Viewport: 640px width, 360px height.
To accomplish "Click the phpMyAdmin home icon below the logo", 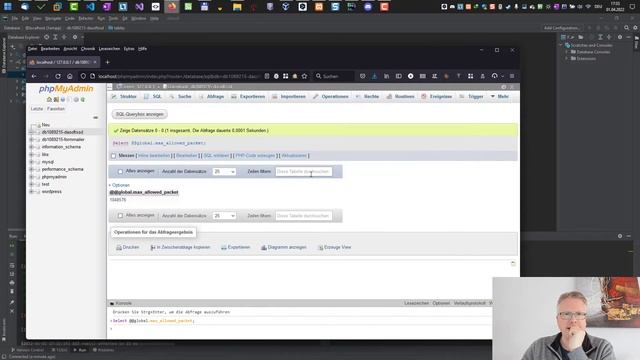I will [49, 100].
